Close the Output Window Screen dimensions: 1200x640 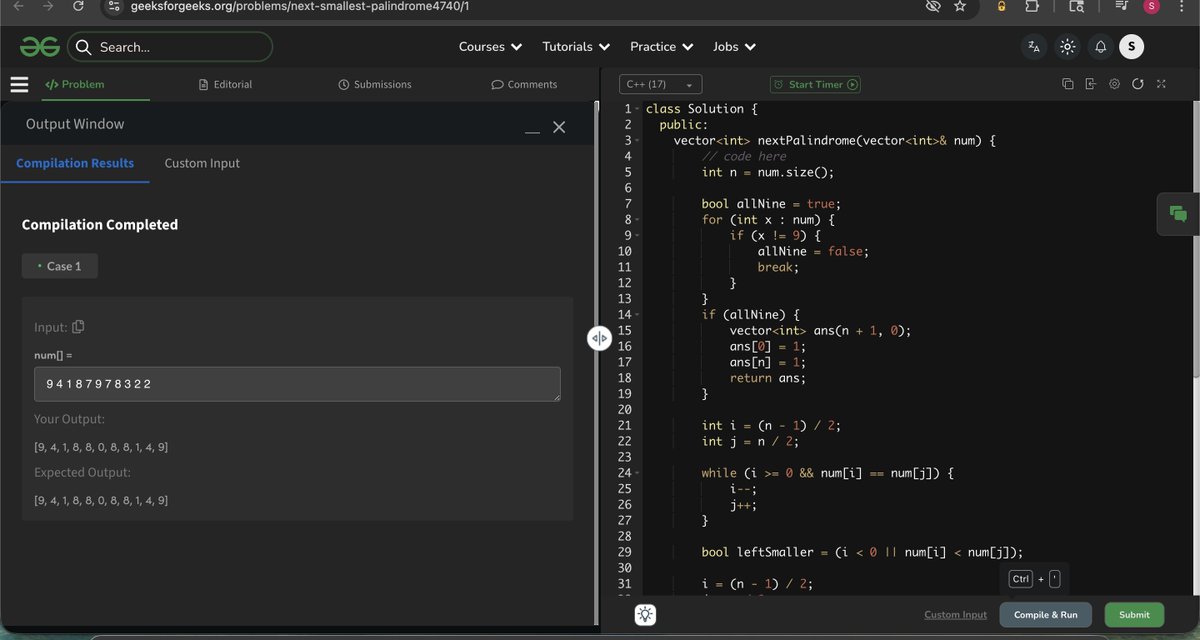click(559, 127)
